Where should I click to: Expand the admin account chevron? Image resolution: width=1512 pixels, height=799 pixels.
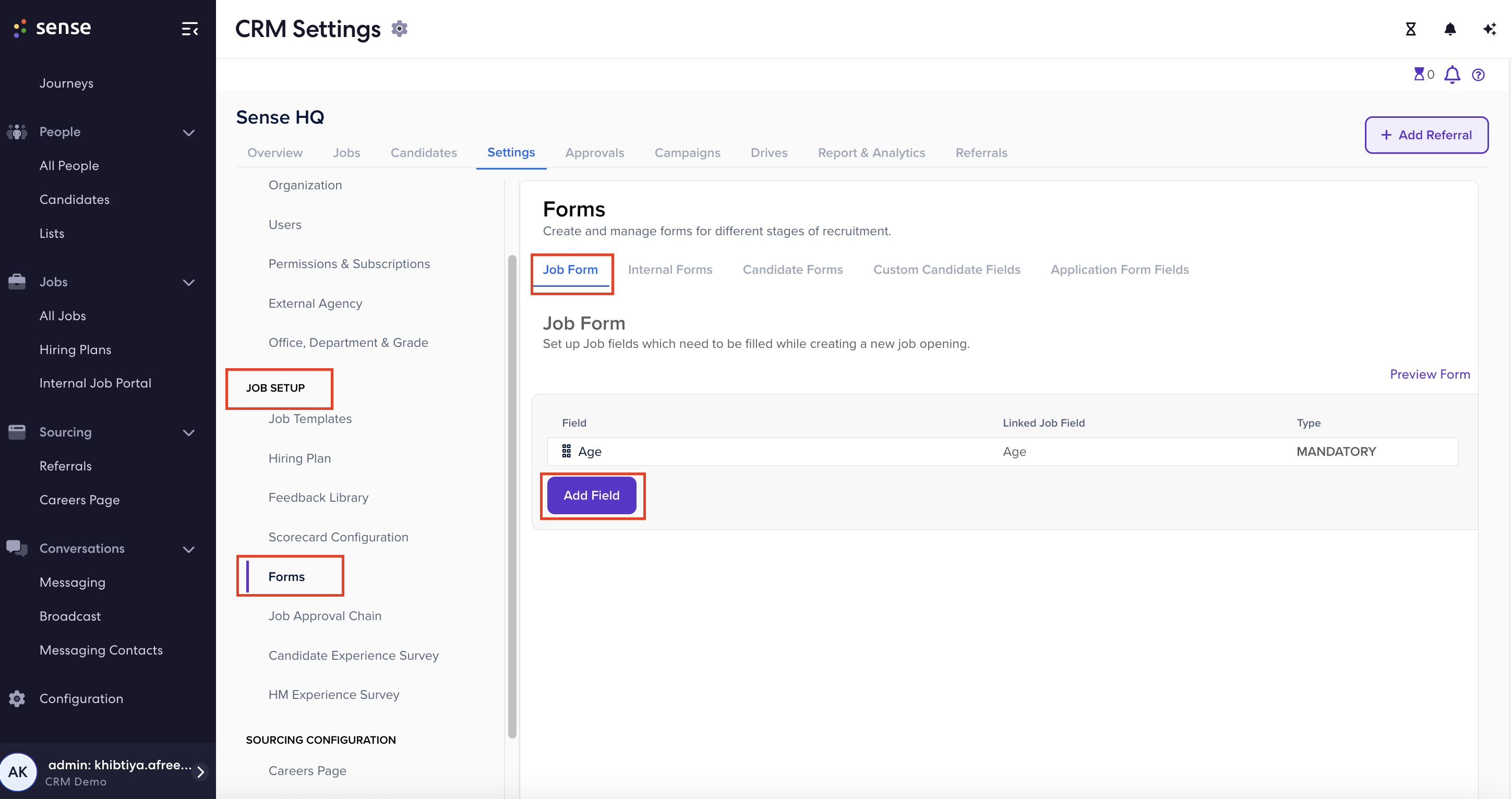pos(201,771)
